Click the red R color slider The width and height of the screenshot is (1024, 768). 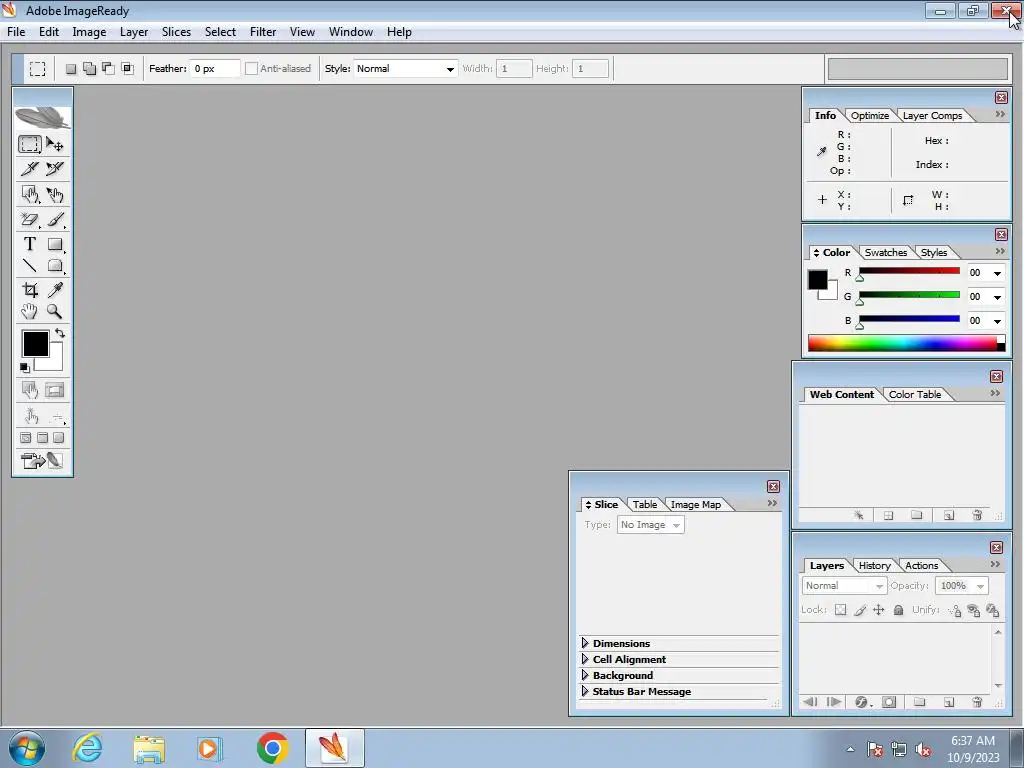[909, 271]
